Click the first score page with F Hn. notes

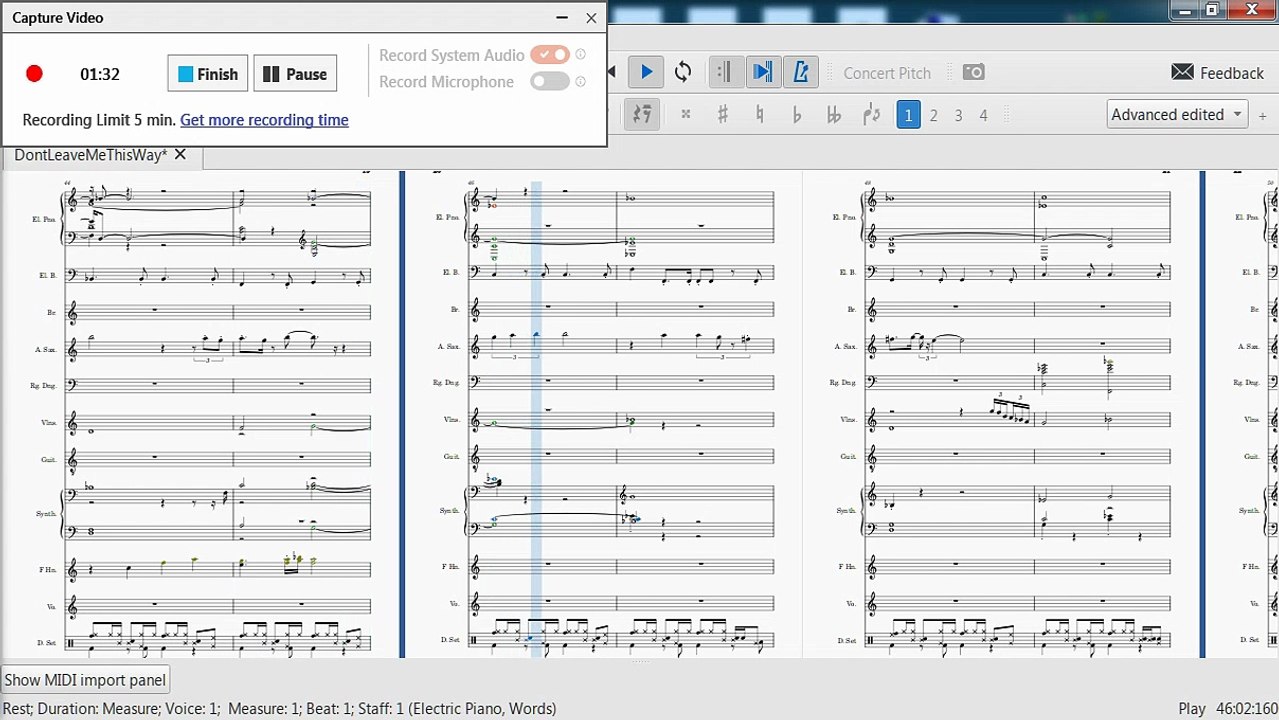(202, 414)
